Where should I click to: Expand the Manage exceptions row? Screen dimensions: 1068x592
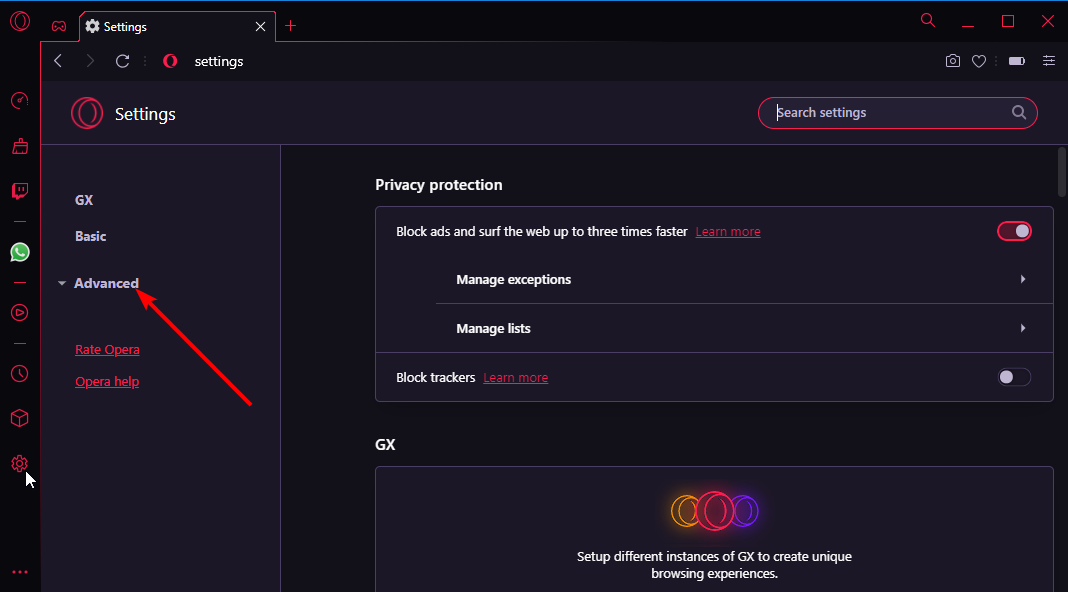tap(744, 279)
